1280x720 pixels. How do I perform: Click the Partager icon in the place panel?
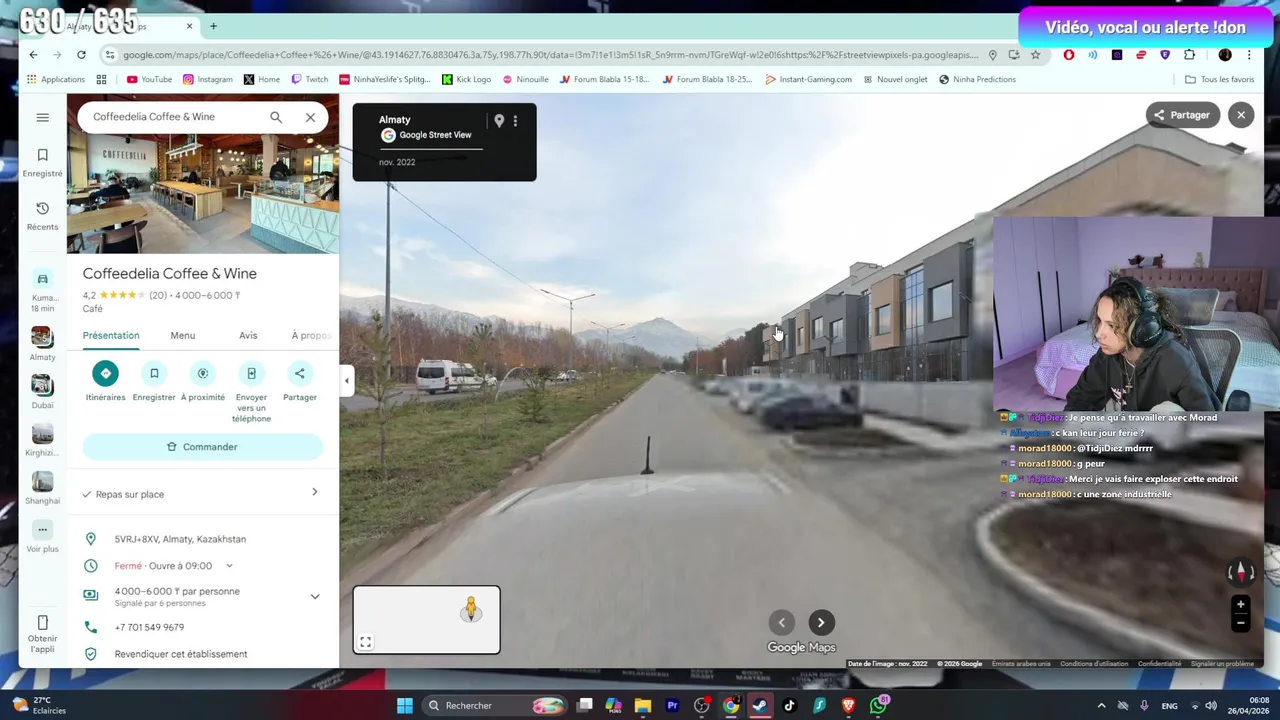coord(300,374)
